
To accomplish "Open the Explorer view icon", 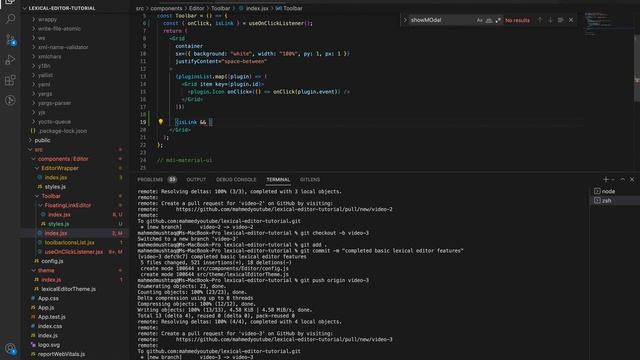I will [10, 2].
